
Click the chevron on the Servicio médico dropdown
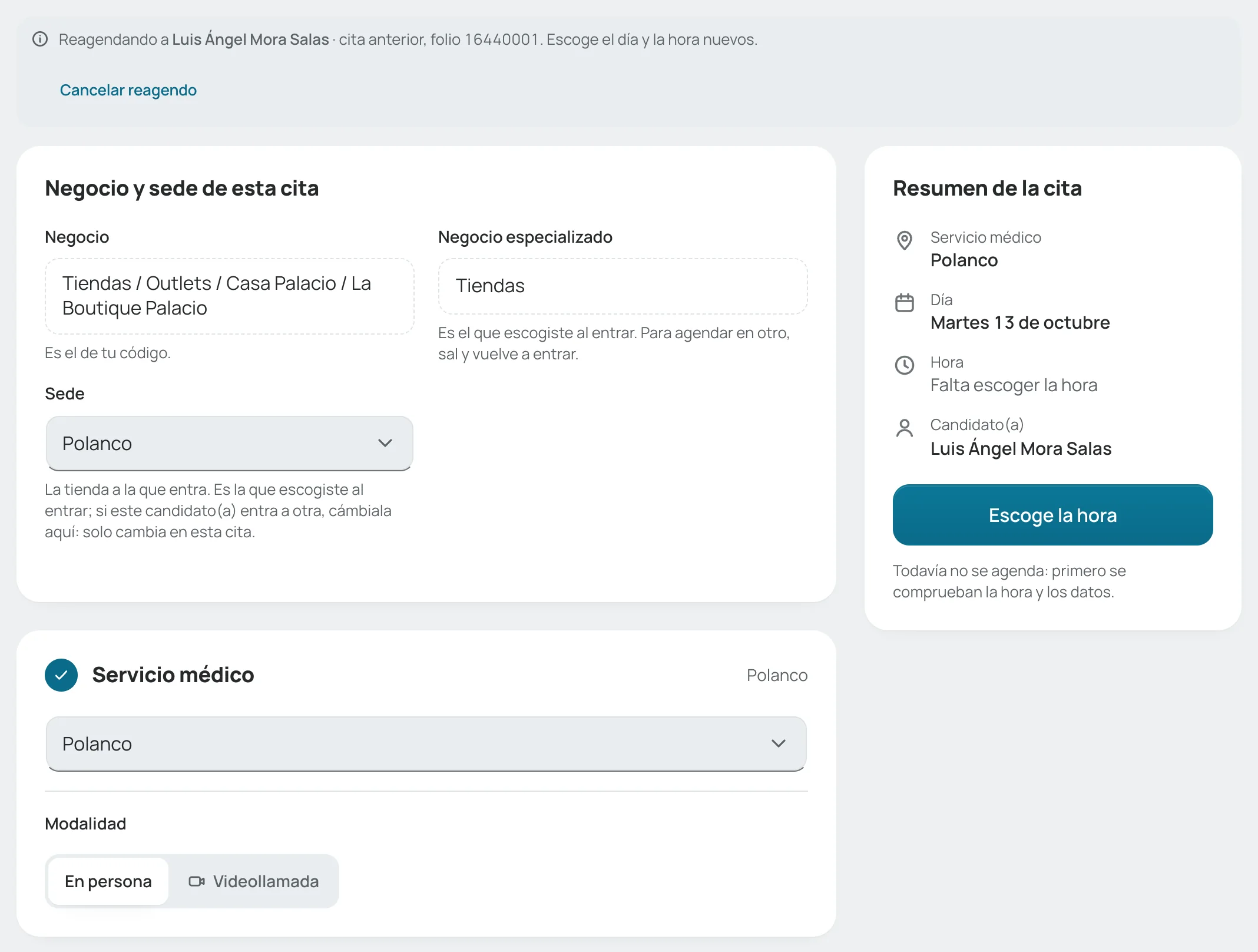779,743
